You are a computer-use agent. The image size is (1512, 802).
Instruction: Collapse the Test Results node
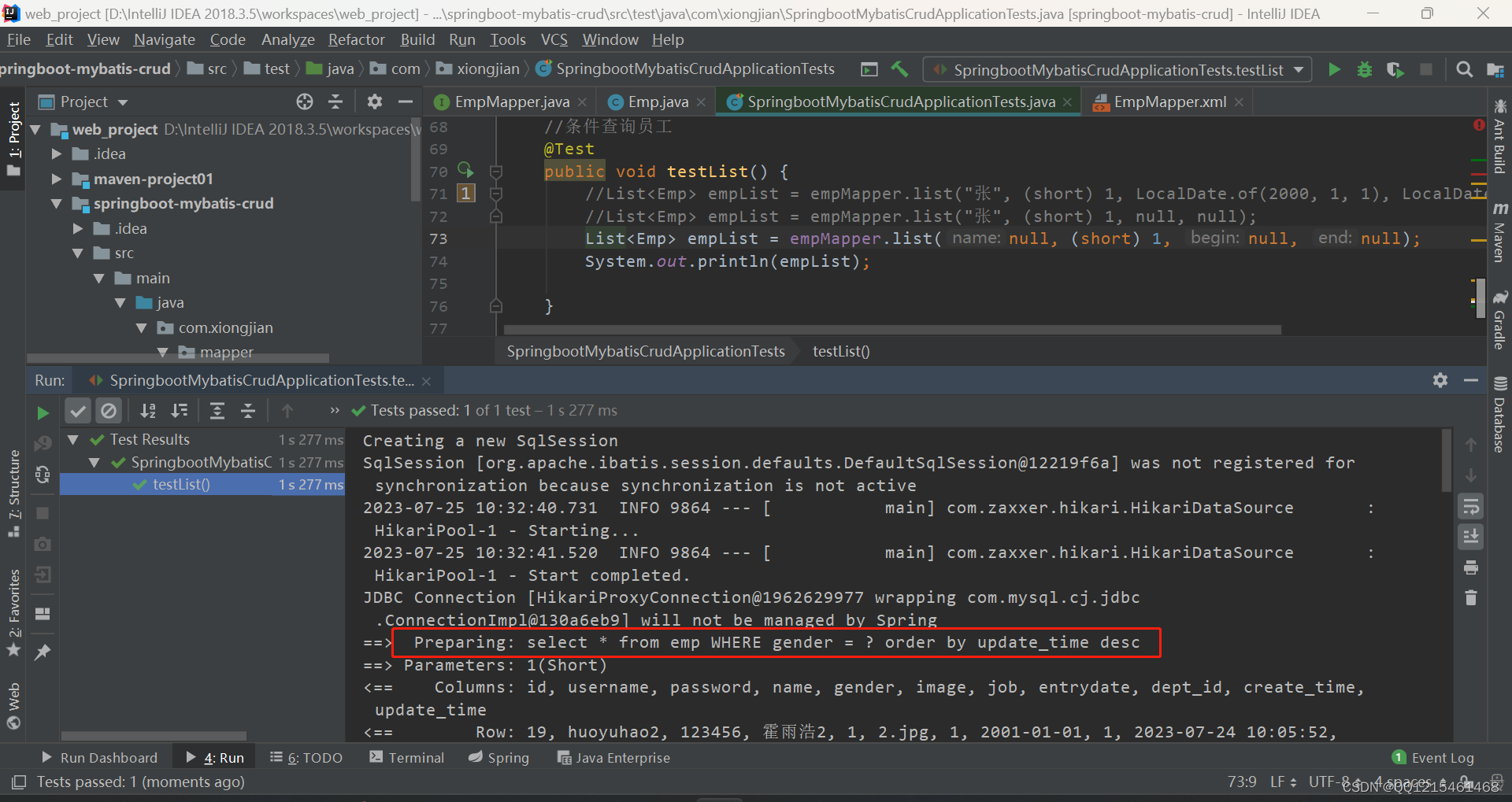click(73, 439)
